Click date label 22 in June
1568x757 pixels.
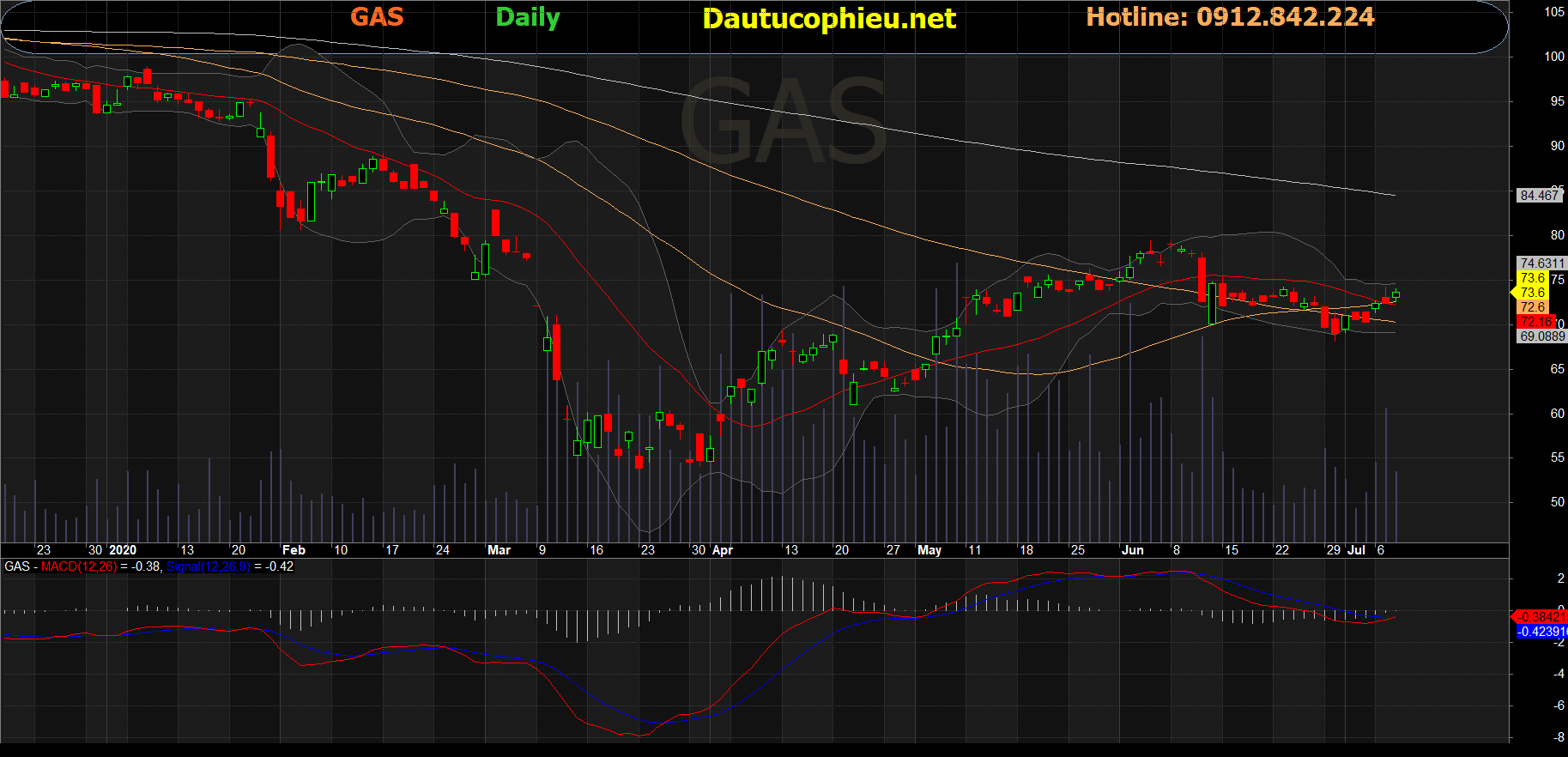(x=1281, y=550)
